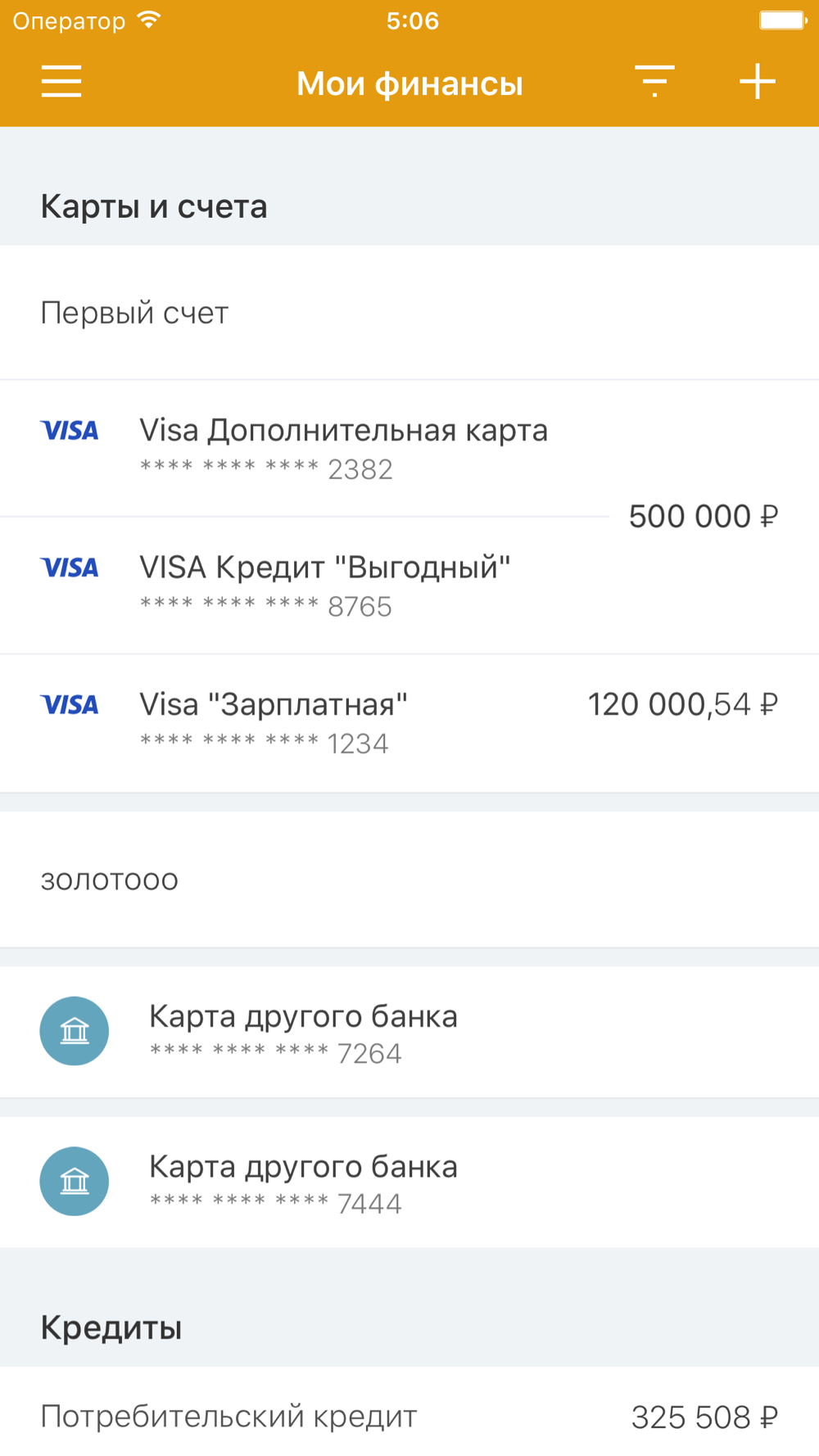Open VISA Кредит "Выгодный" card row

tap(325, 585)
